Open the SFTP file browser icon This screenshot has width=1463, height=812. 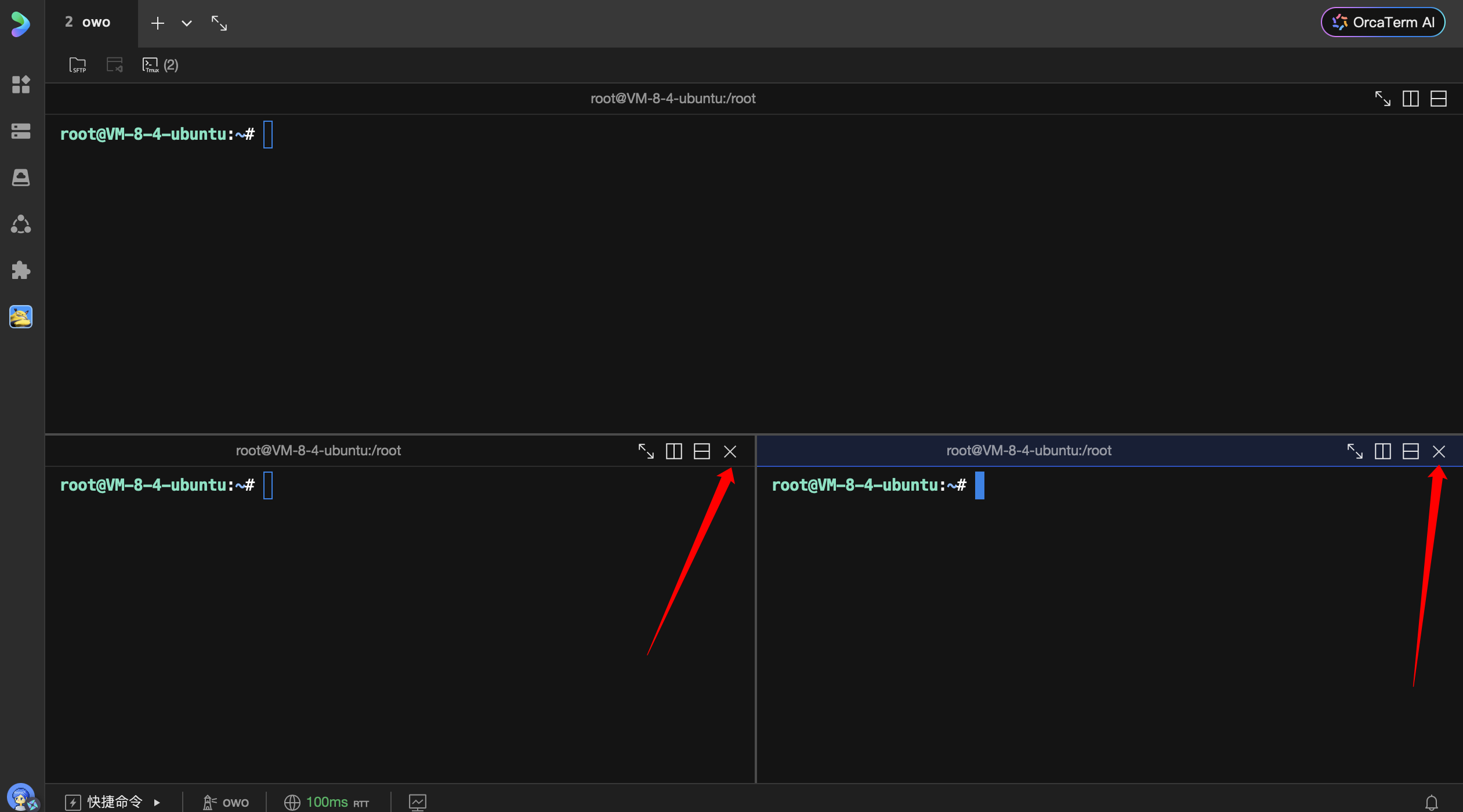pos(77,65)
